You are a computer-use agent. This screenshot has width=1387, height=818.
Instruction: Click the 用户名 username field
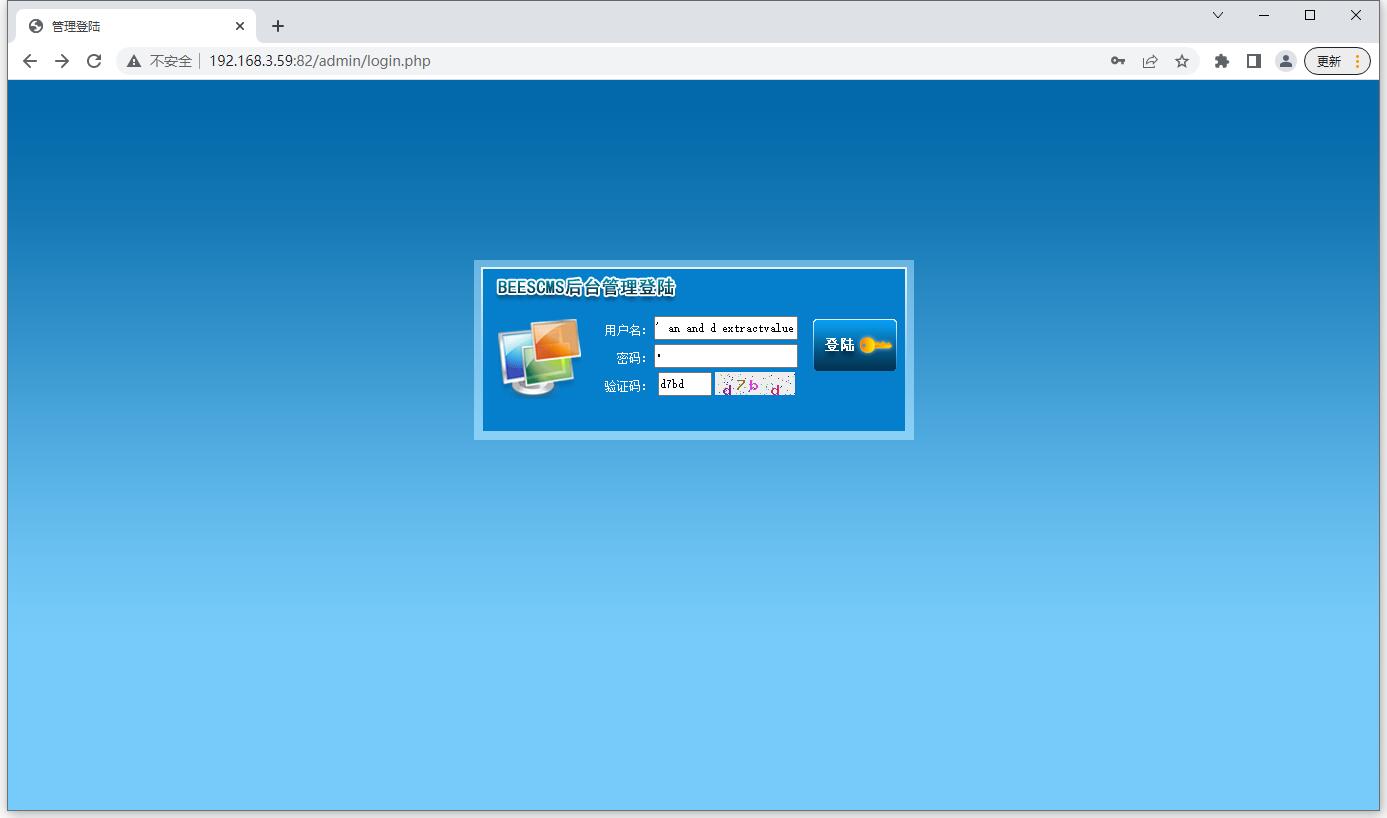click(726, 328)
